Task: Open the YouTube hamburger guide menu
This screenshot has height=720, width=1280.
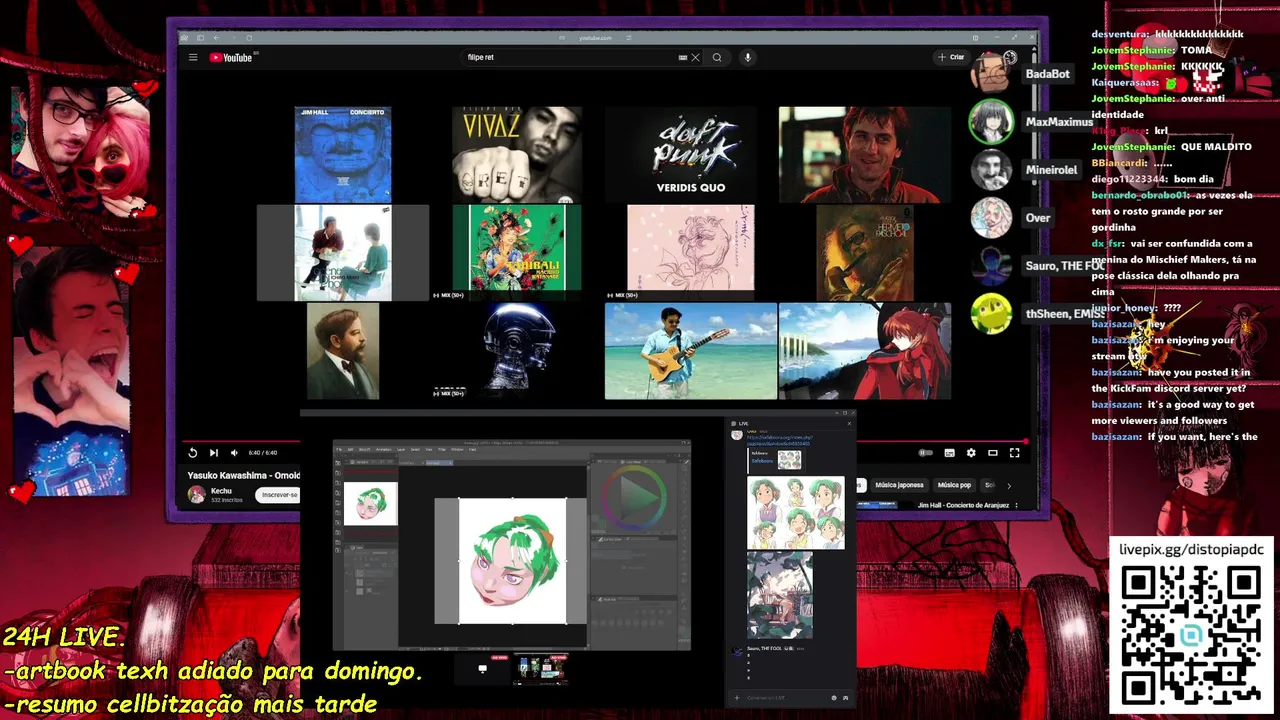Action: click(193, 57)
